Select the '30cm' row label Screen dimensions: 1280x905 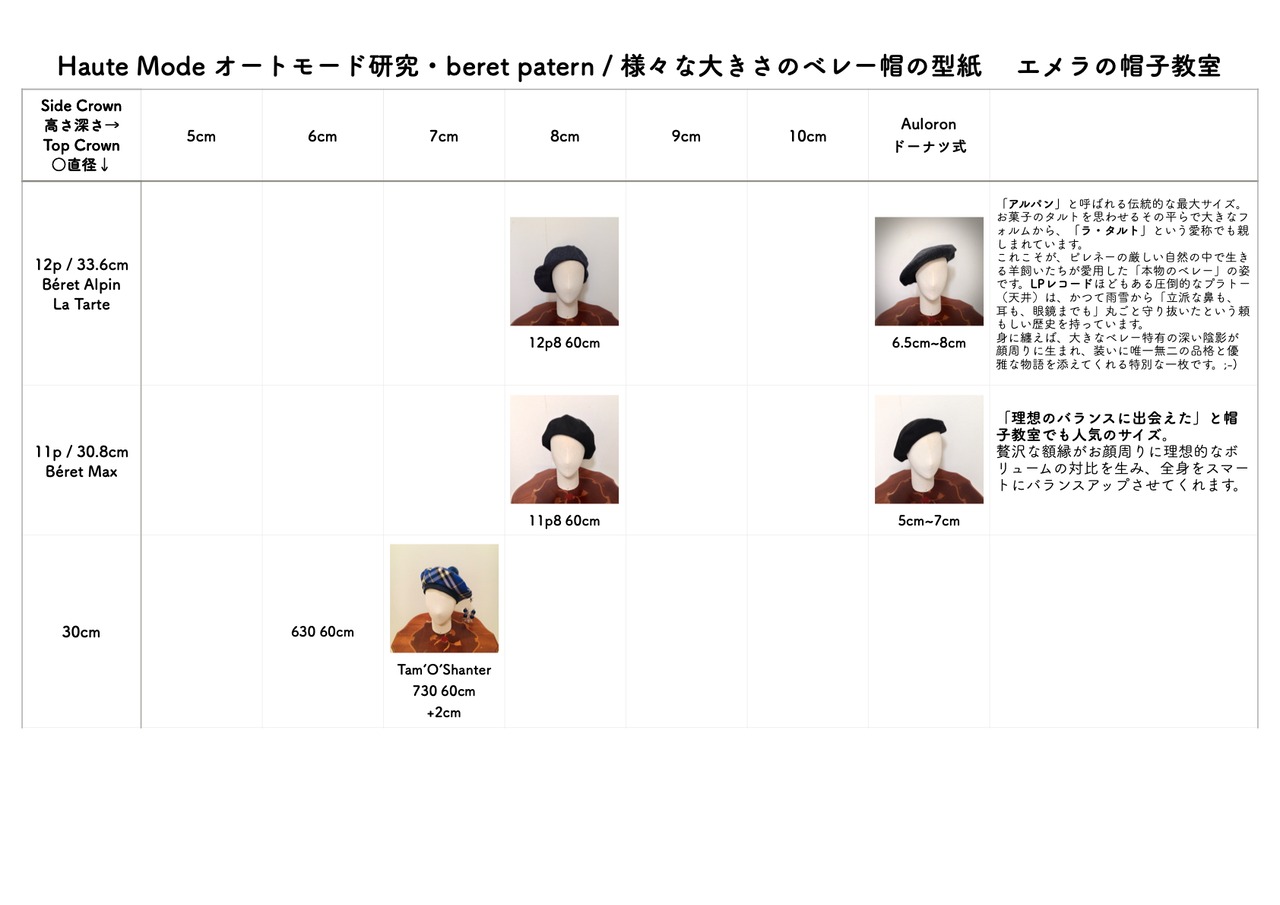[x=81, y=632]
